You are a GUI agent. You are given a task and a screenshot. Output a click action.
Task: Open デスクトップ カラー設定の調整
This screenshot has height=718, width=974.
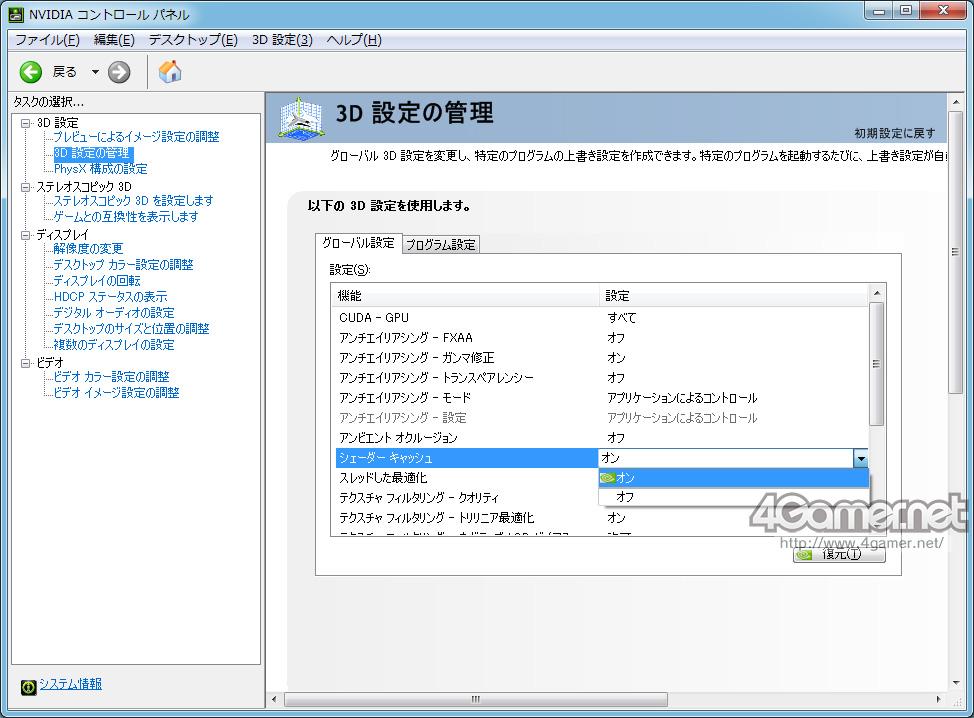pos(123,265)
